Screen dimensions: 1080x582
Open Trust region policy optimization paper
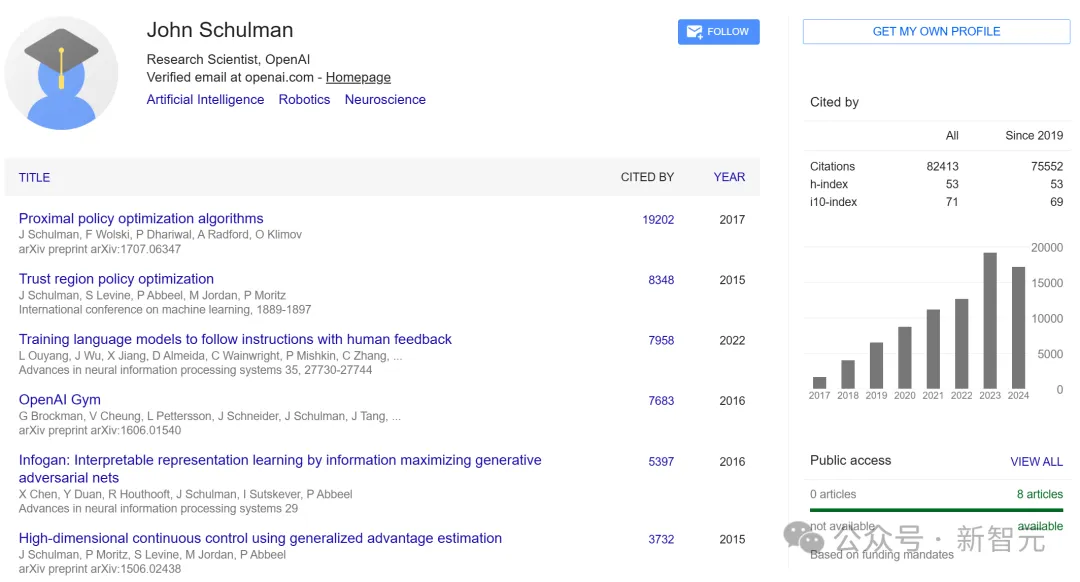pos(116,279)
